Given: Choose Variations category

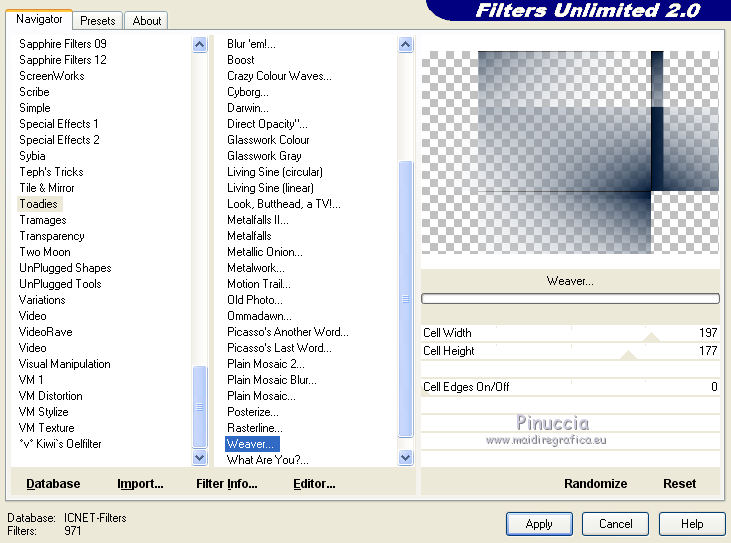Looking at the screenshot, I should click(42, 300).
